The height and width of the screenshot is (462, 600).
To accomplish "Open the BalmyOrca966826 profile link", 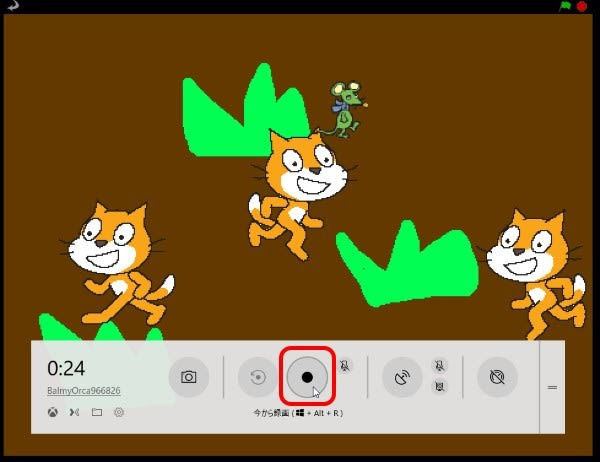I will (x=84, y=391).
